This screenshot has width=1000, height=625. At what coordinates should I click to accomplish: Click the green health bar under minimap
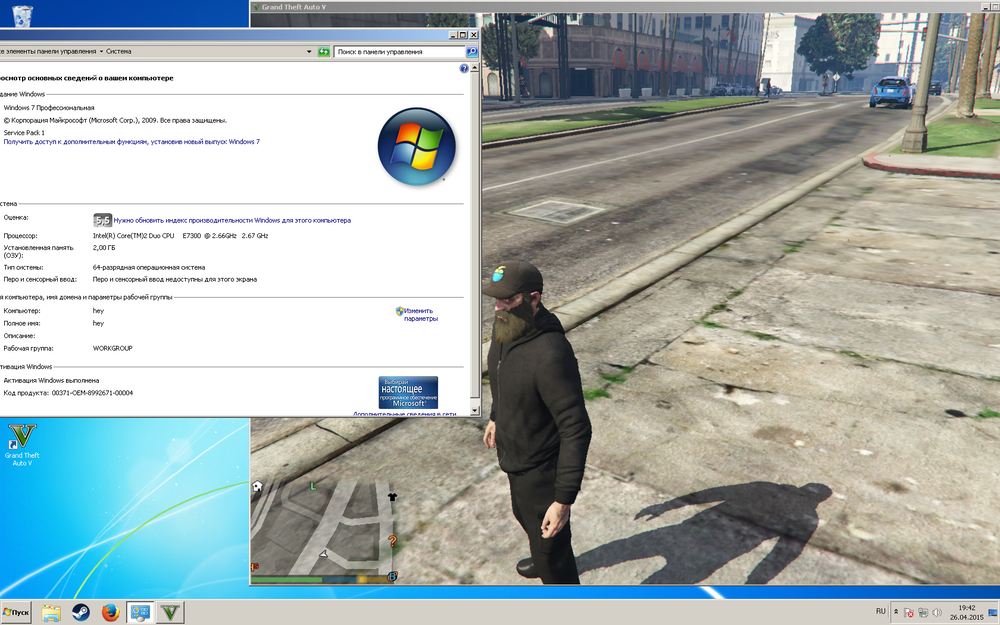287,579
